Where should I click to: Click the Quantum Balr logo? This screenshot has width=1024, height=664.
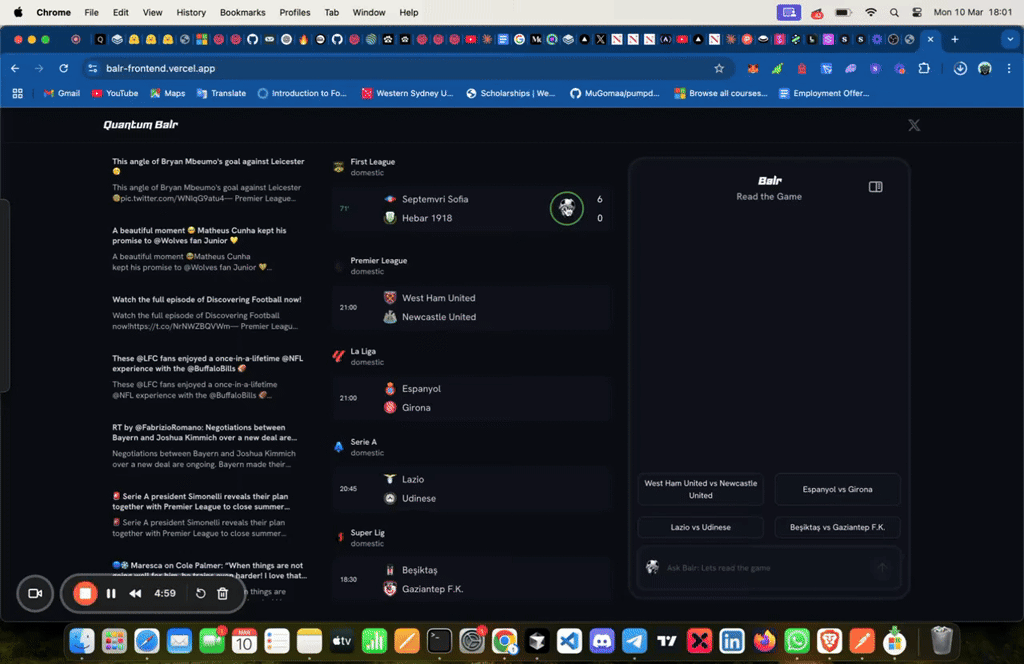140,125
